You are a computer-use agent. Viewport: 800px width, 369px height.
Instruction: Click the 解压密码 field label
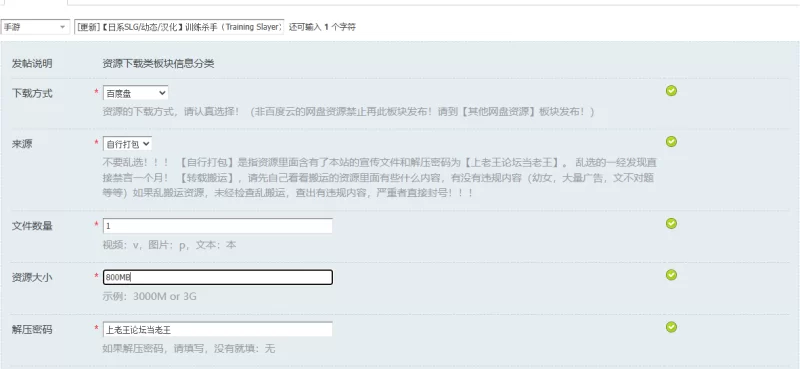tap(32, 330)
